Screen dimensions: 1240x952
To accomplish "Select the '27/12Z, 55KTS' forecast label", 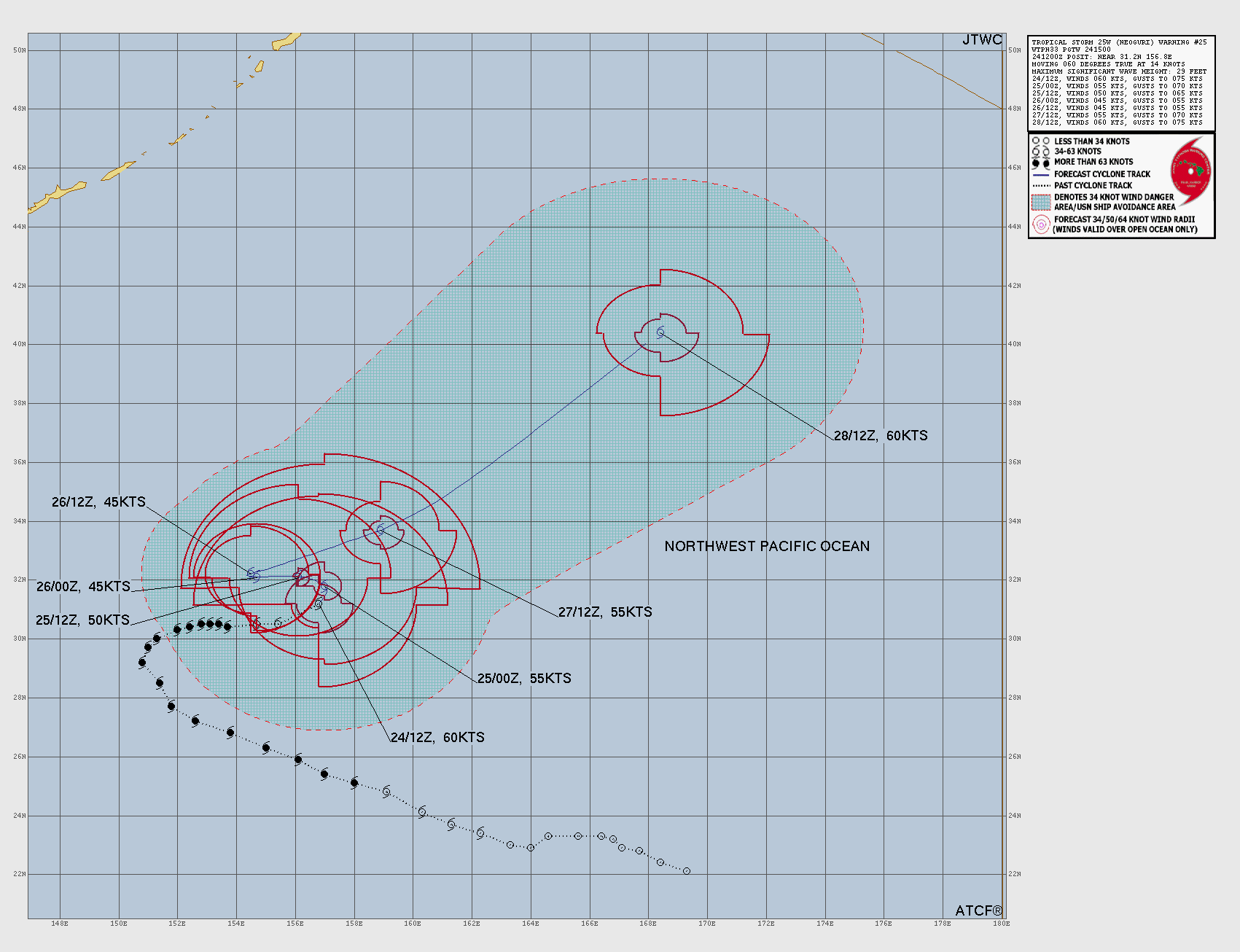I will [605, 612].
